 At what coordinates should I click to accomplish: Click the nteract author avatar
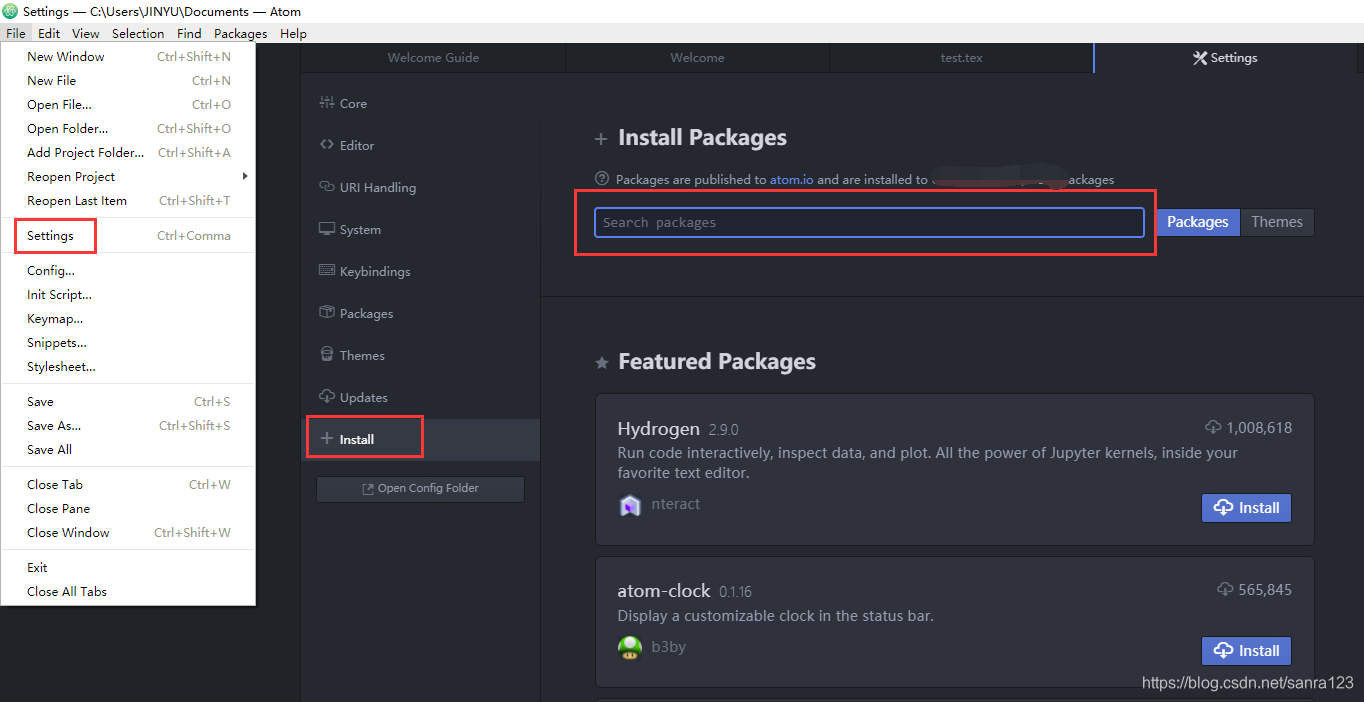tap(629, 505)
